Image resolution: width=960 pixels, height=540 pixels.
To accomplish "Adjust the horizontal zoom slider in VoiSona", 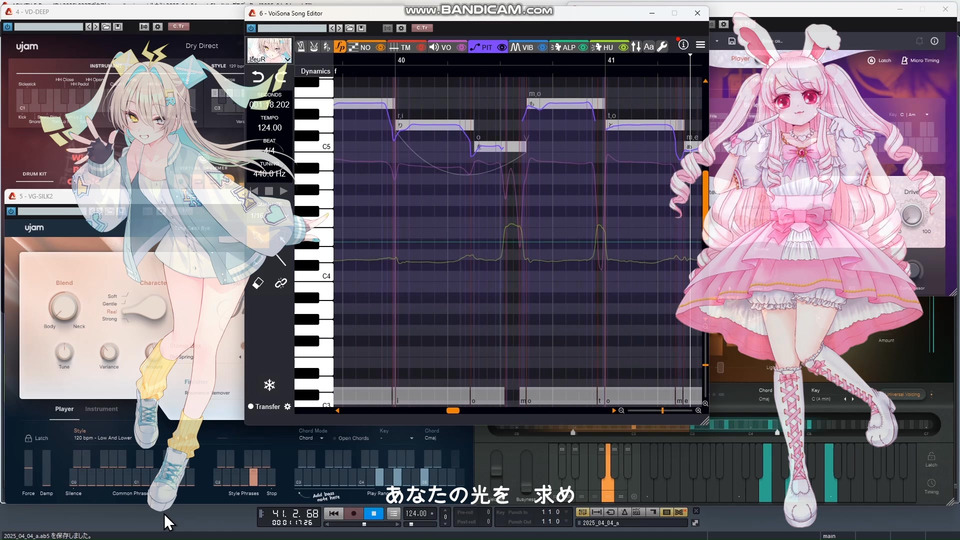I will (662, 410).
